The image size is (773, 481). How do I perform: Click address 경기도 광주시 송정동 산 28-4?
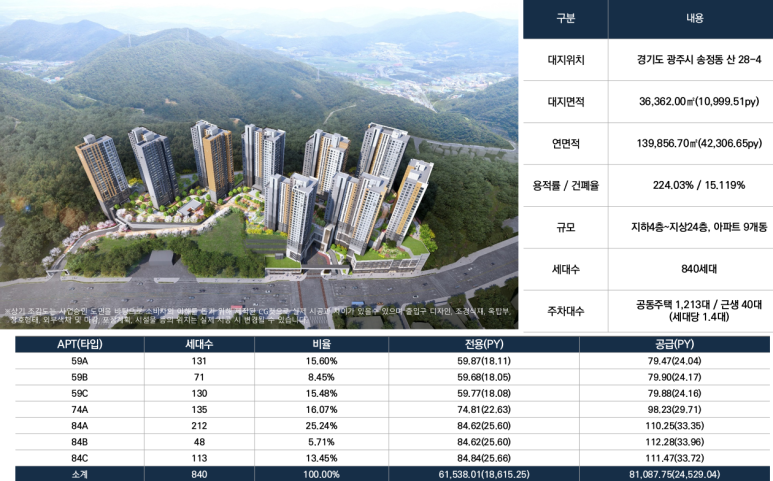699,60
